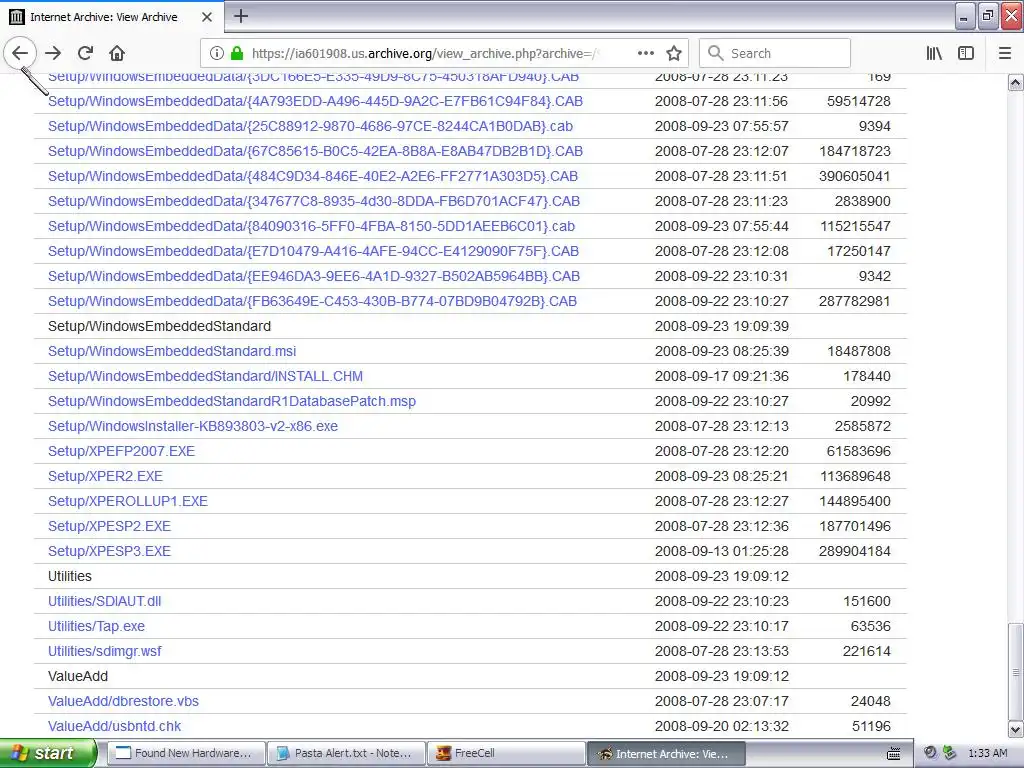The width and height of the screenshot is (1024, 768).
Task: Open ValueAdd/dbrestore.vbs link
Action: pos(123,701)
